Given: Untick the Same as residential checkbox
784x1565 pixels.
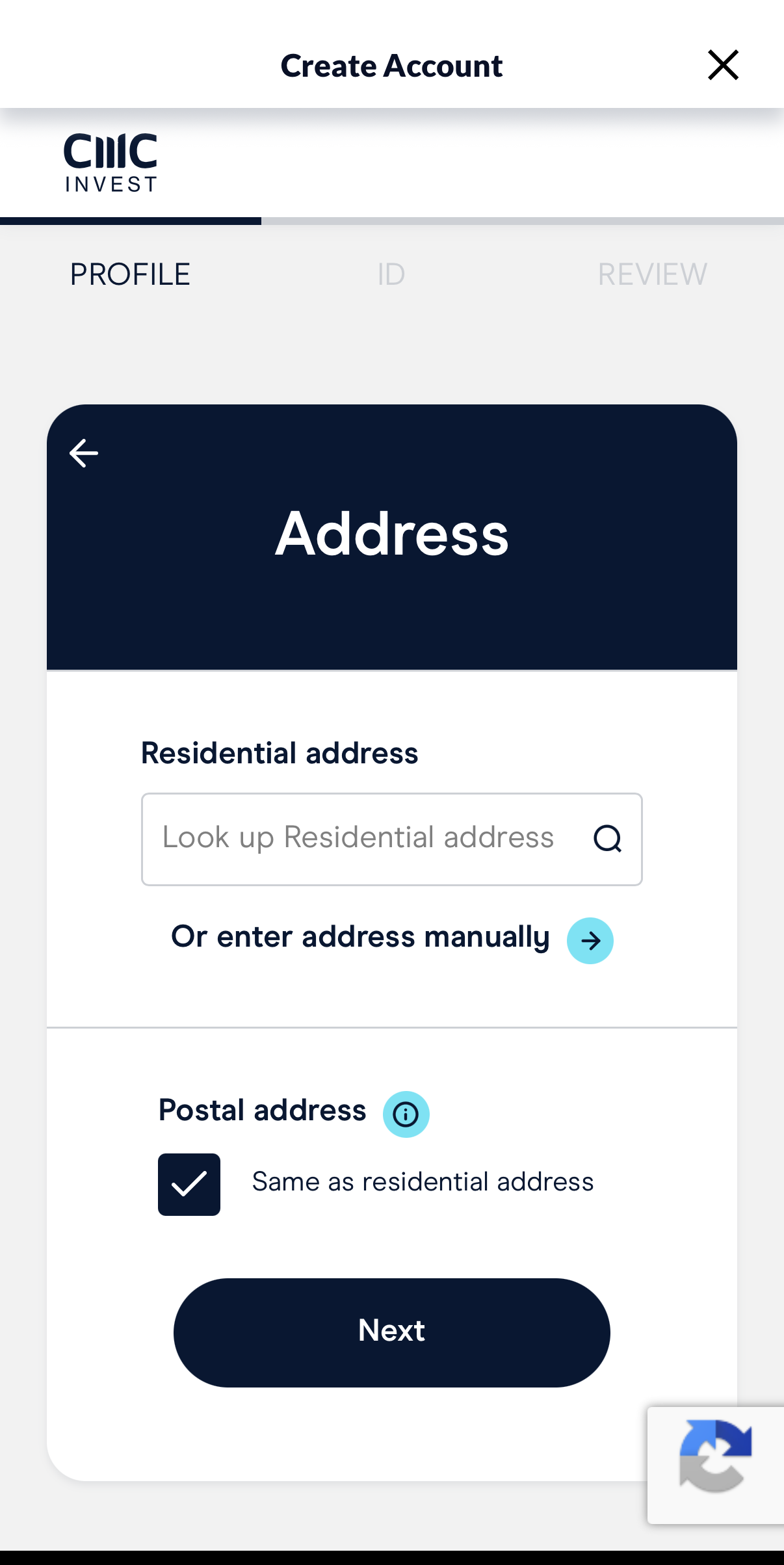Looking at the screenshot, I should point(189,1184).
